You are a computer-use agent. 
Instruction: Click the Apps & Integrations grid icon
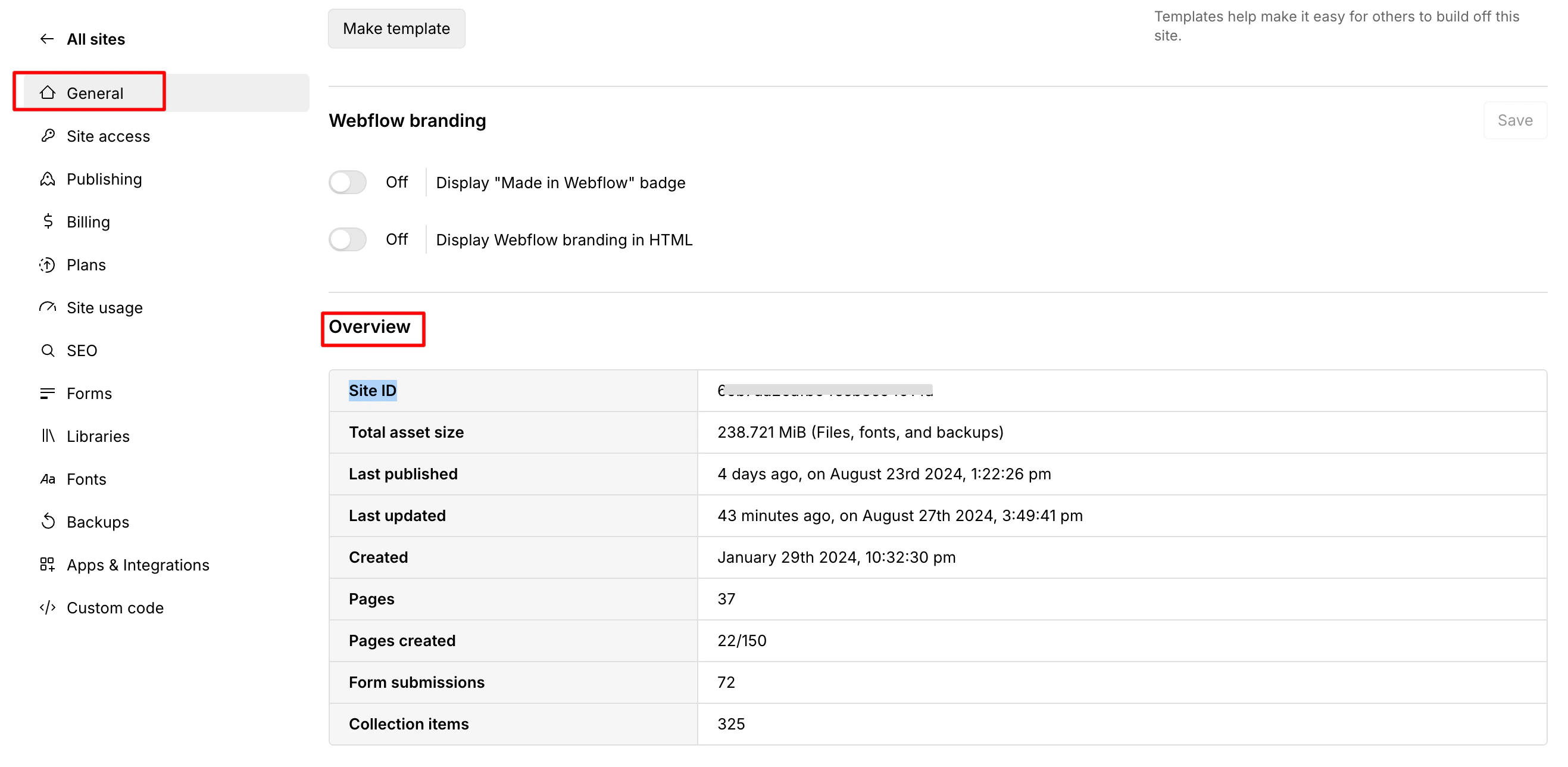(x=48, y=565)
